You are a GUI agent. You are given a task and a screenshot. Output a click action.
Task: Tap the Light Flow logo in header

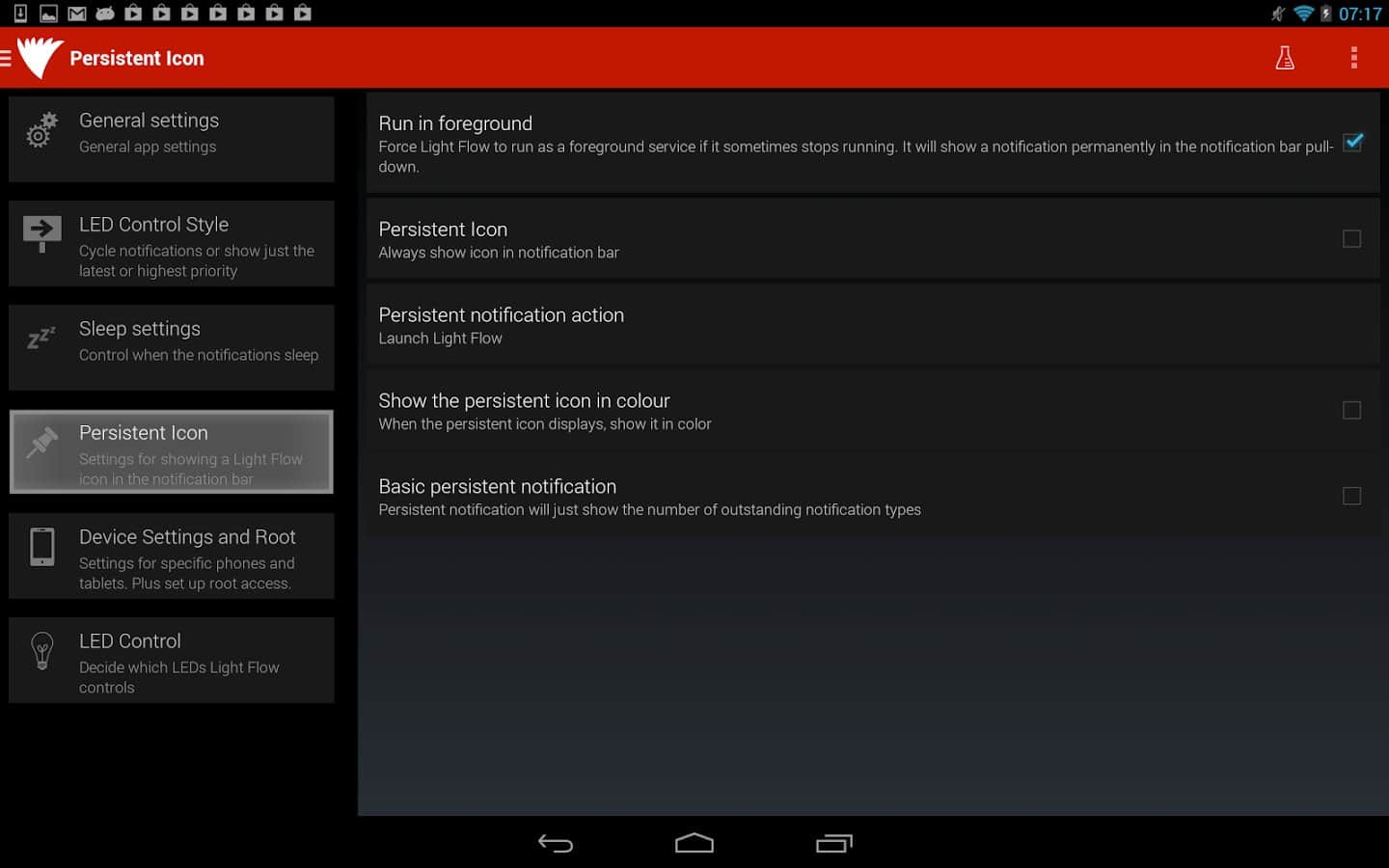click(40, 58)
